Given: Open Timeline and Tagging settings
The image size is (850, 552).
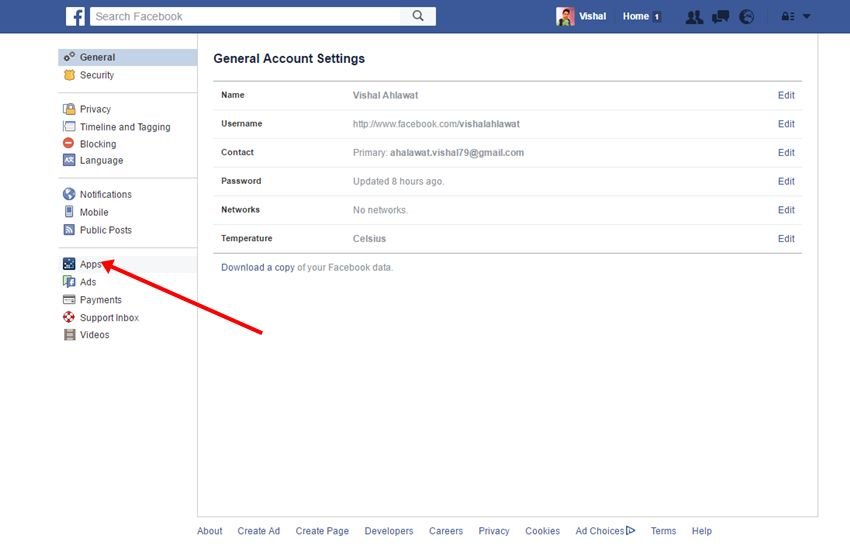Looking at the screenshot, I should point(127,126).
